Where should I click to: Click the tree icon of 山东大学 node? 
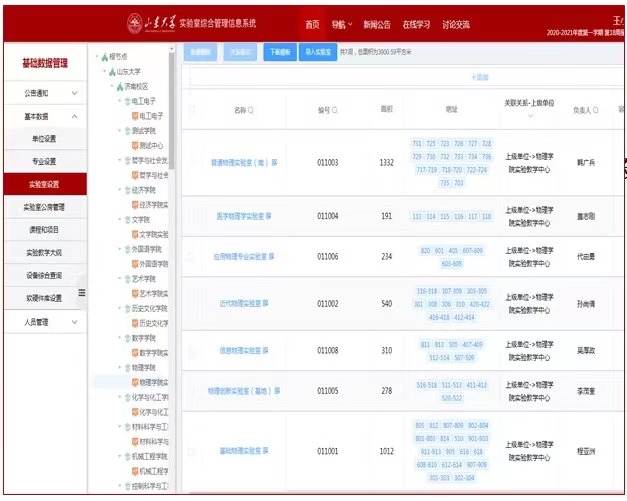tap(112, 73)
